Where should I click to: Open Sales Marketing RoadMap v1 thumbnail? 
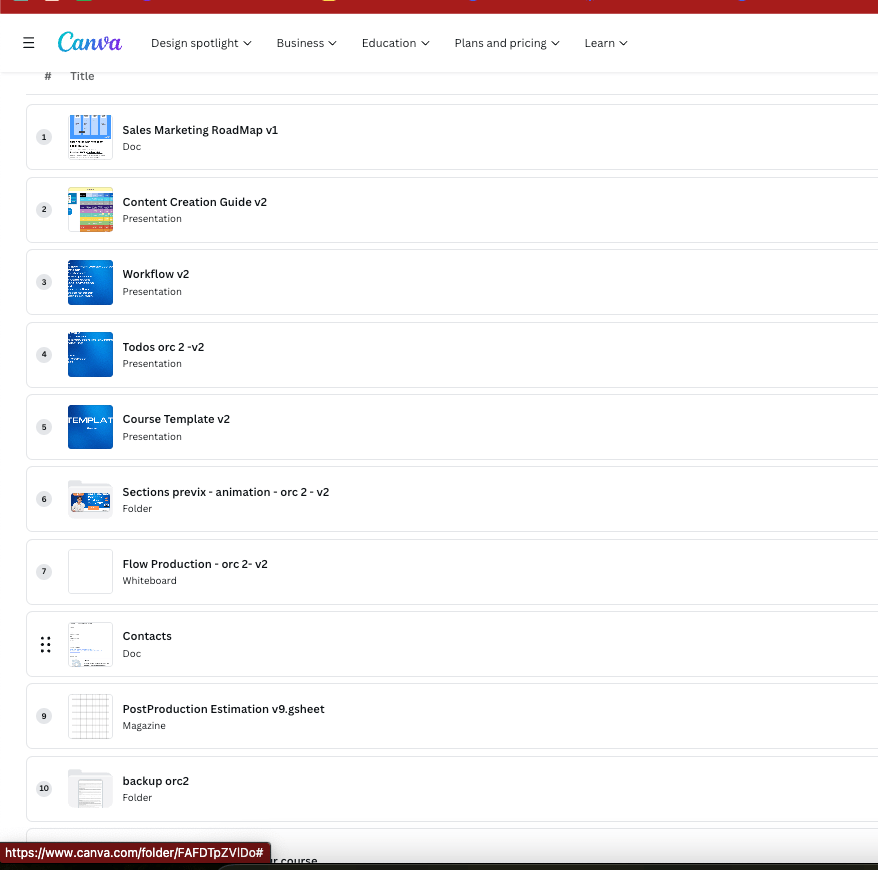(90, 137)
